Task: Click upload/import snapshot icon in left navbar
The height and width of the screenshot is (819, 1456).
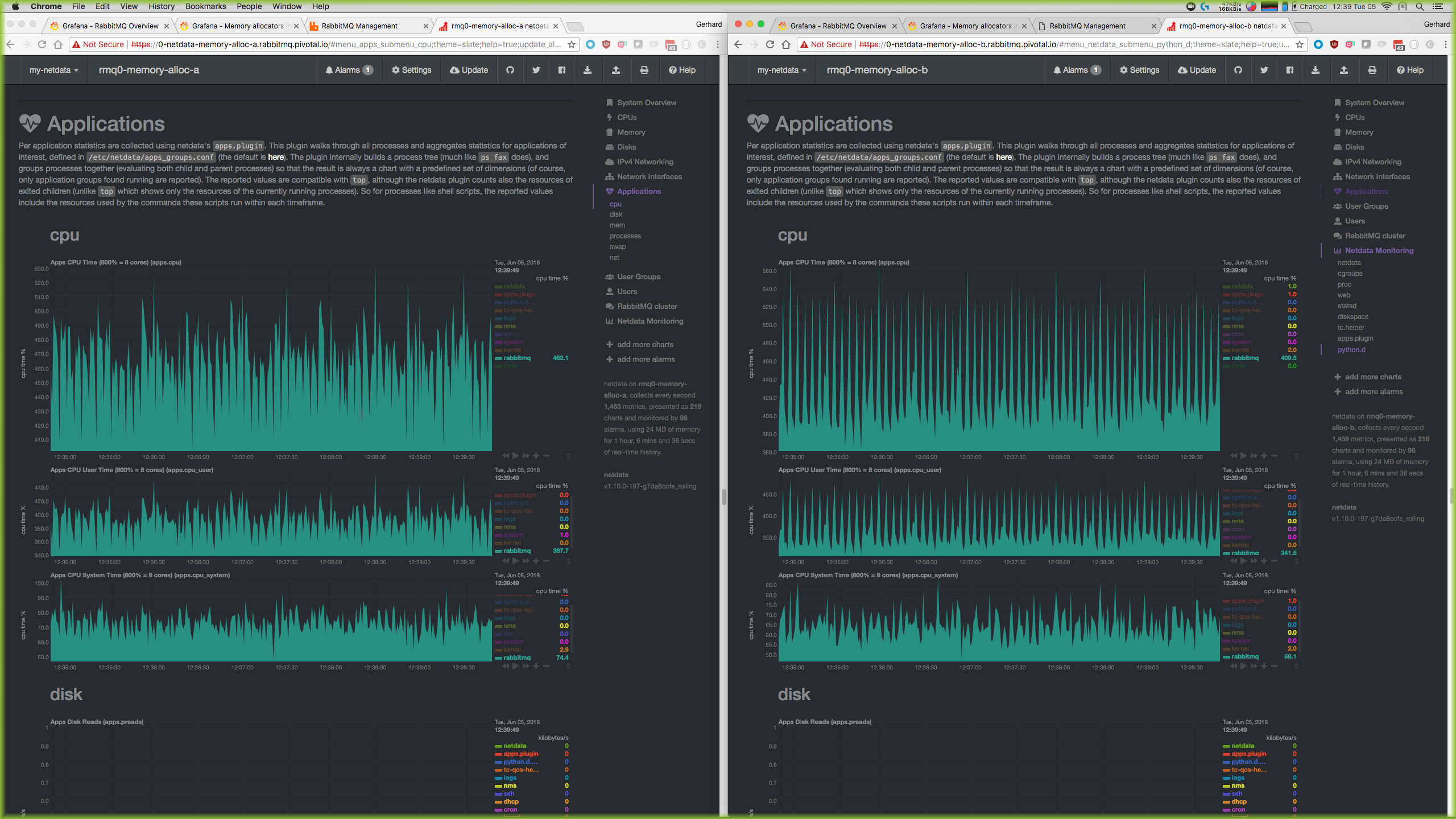Action: click(x=616, y=70)
